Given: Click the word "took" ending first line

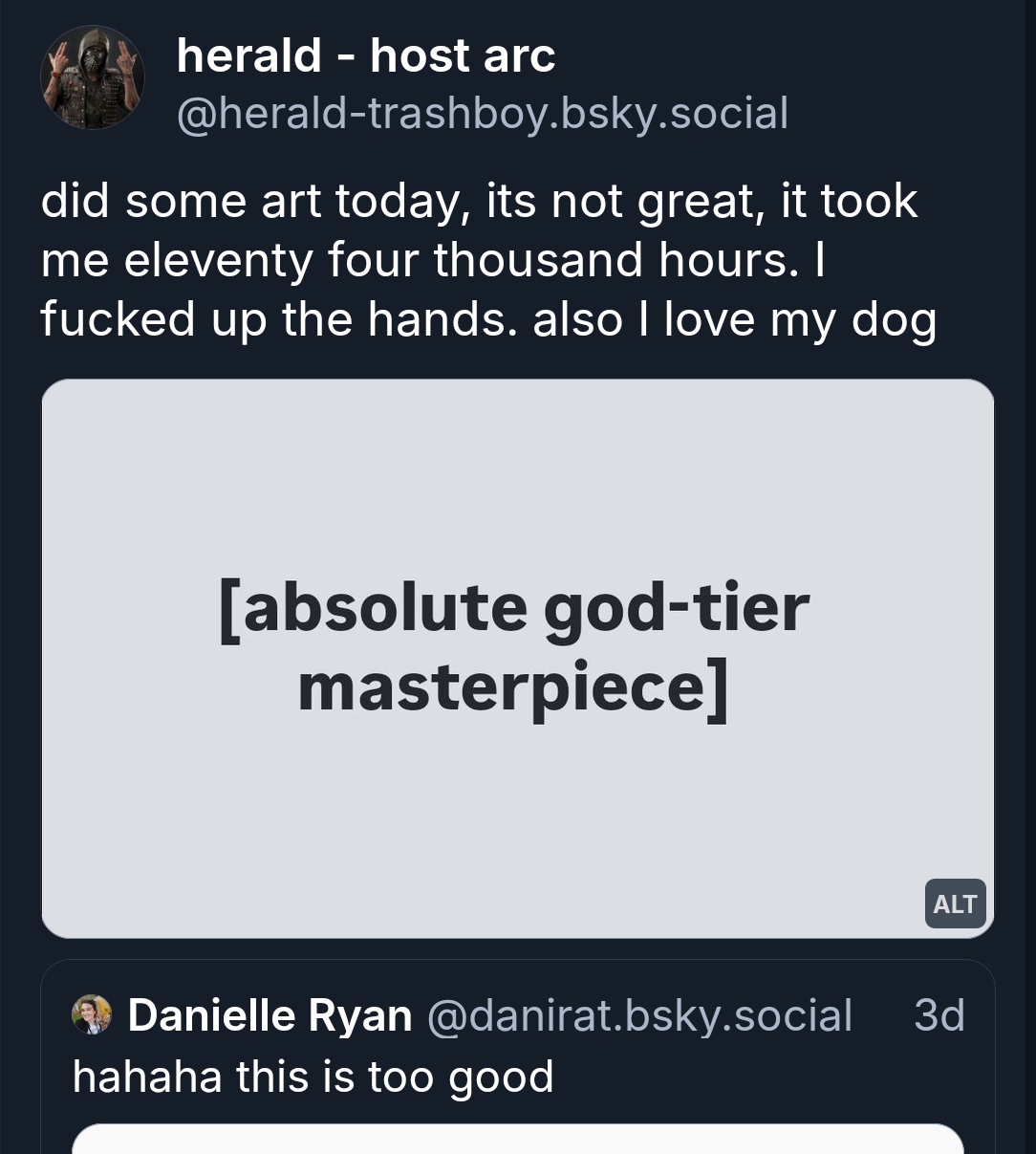Looking at the screenshot, I should [868, 202].
